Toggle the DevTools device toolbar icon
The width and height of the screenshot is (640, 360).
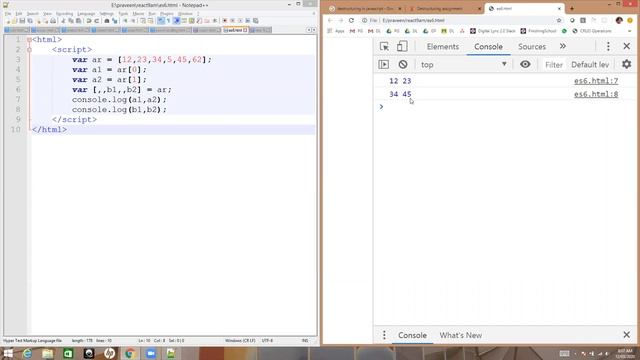(402, 47)
